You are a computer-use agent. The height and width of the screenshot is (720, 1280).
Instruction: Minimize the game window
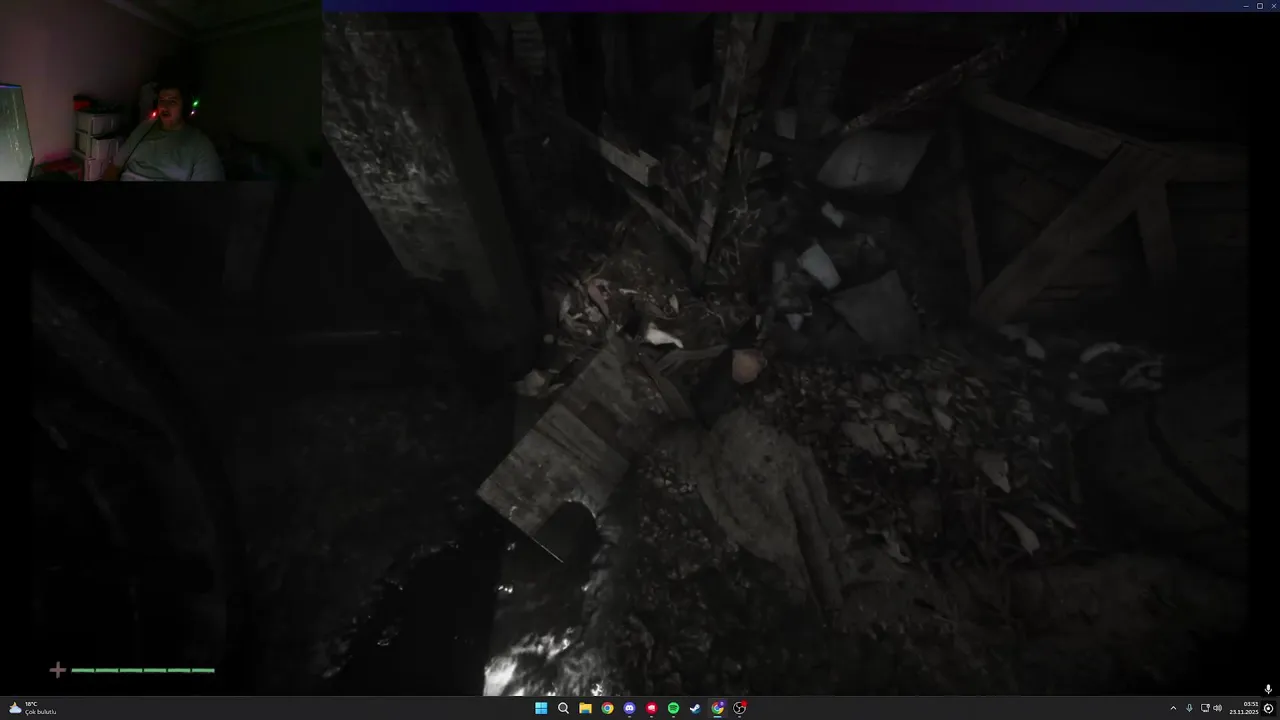(x=1246, y=6)
